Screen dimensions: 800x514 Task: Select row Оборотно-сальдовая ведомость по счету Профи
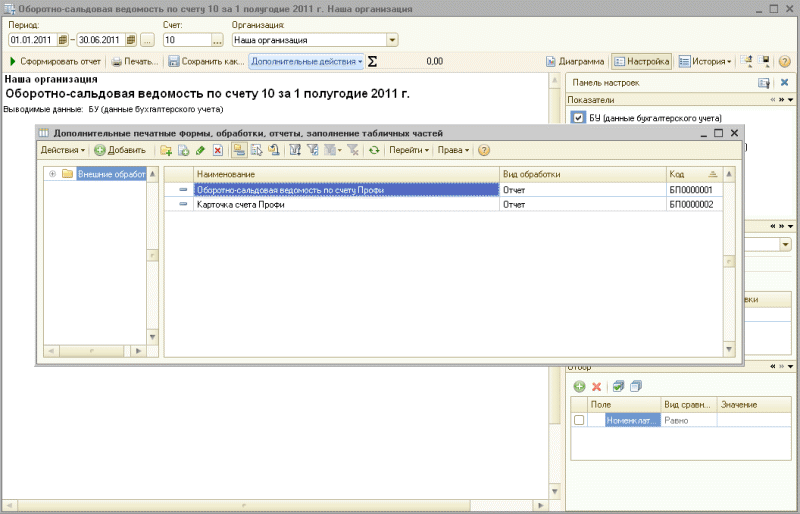(443, 190)
